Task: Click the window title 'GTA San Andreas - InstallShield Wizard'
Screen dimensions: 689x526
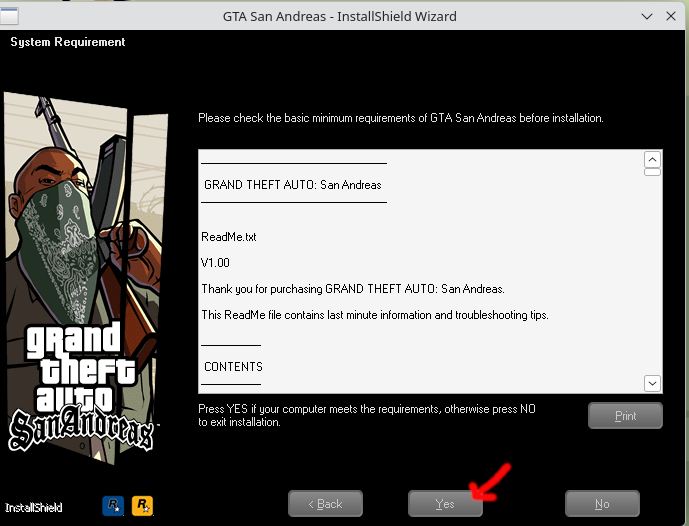Action: tap(340, 16)
